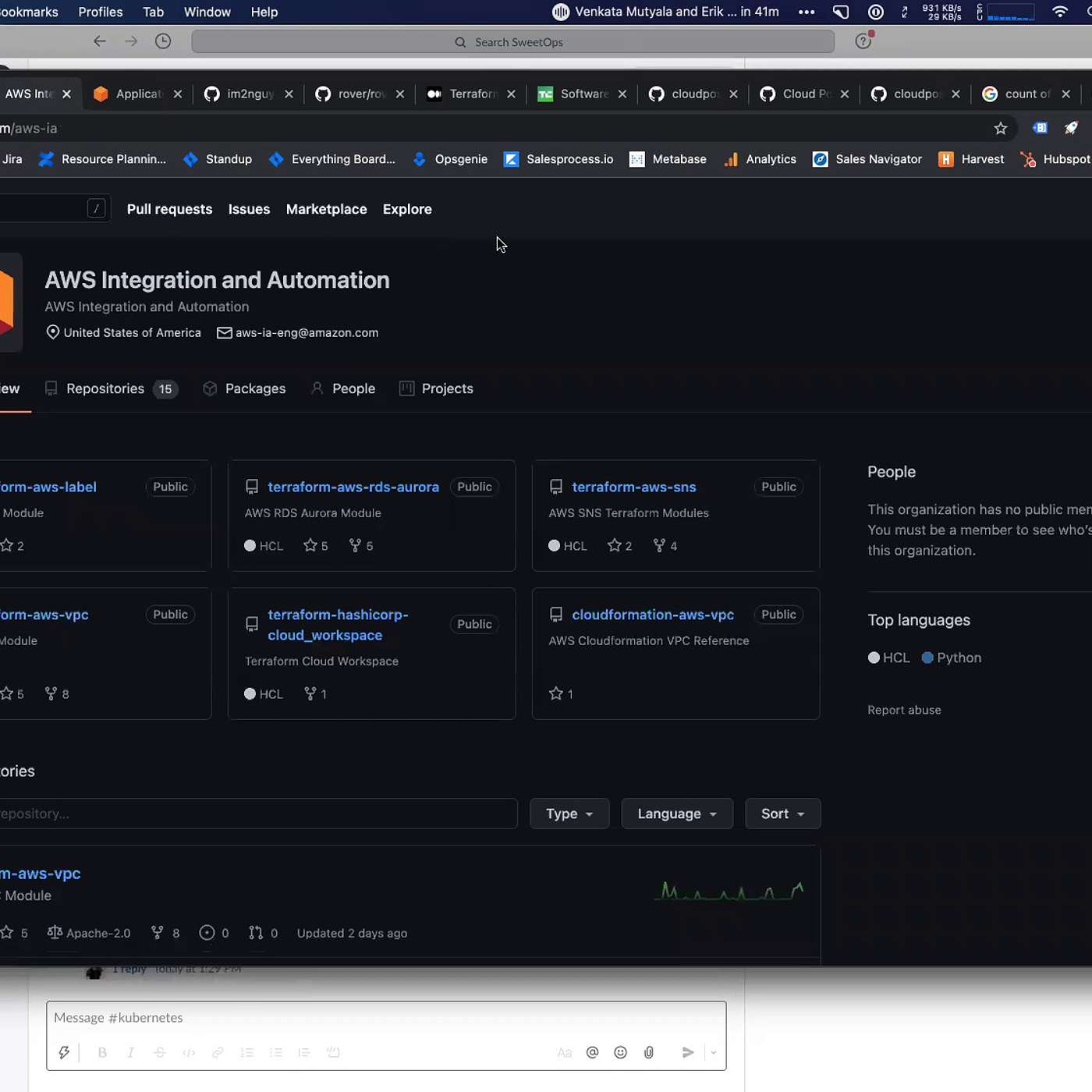Click the browser forward arrow
Viewport: 1092px width, 1092px height.
pos(131,41)
